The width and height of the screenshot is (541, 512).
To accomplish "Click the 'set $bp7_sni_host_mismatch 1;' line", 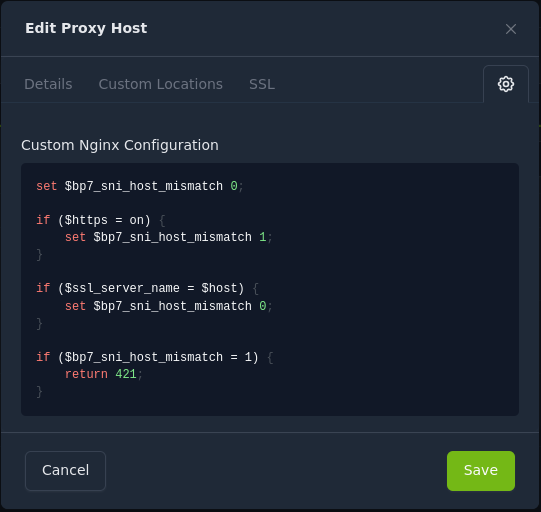I will pos(169,237).
